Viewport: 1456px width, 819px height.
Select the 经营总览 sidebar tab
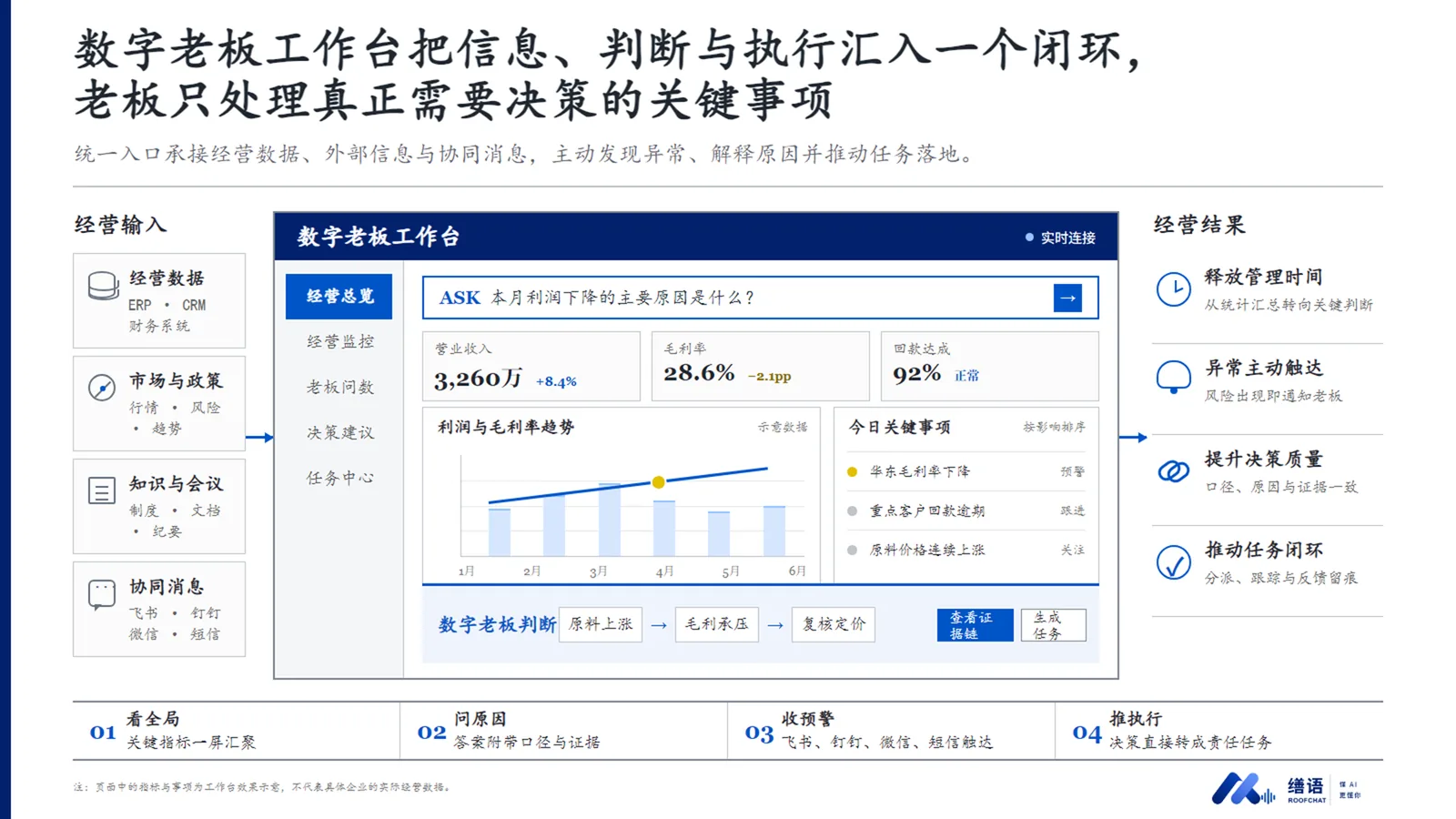(339, 297)
